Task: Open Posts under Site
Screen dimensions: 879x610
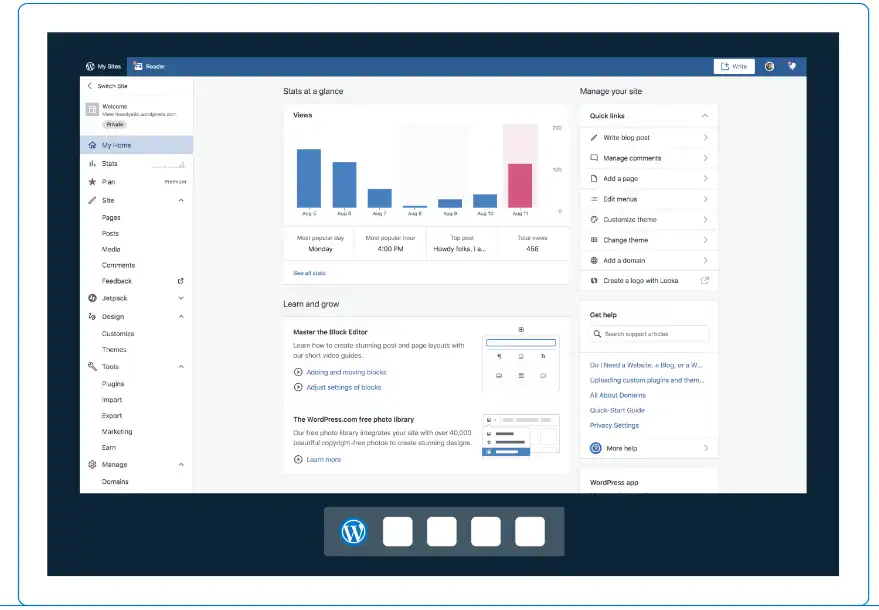Action: click(x=110, y=233)
